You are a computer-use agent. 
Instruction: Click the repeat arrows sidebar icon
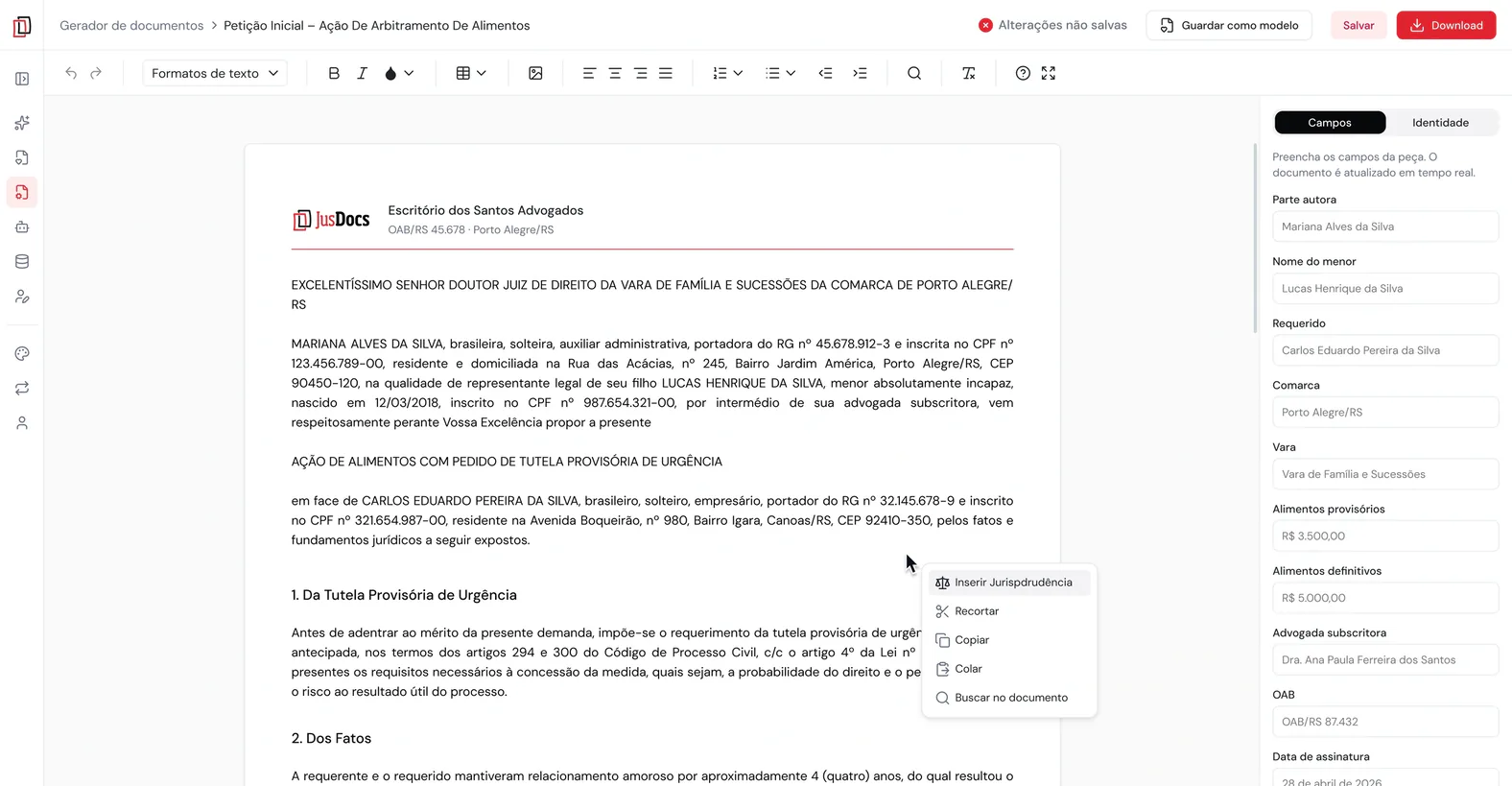[22, 388]
